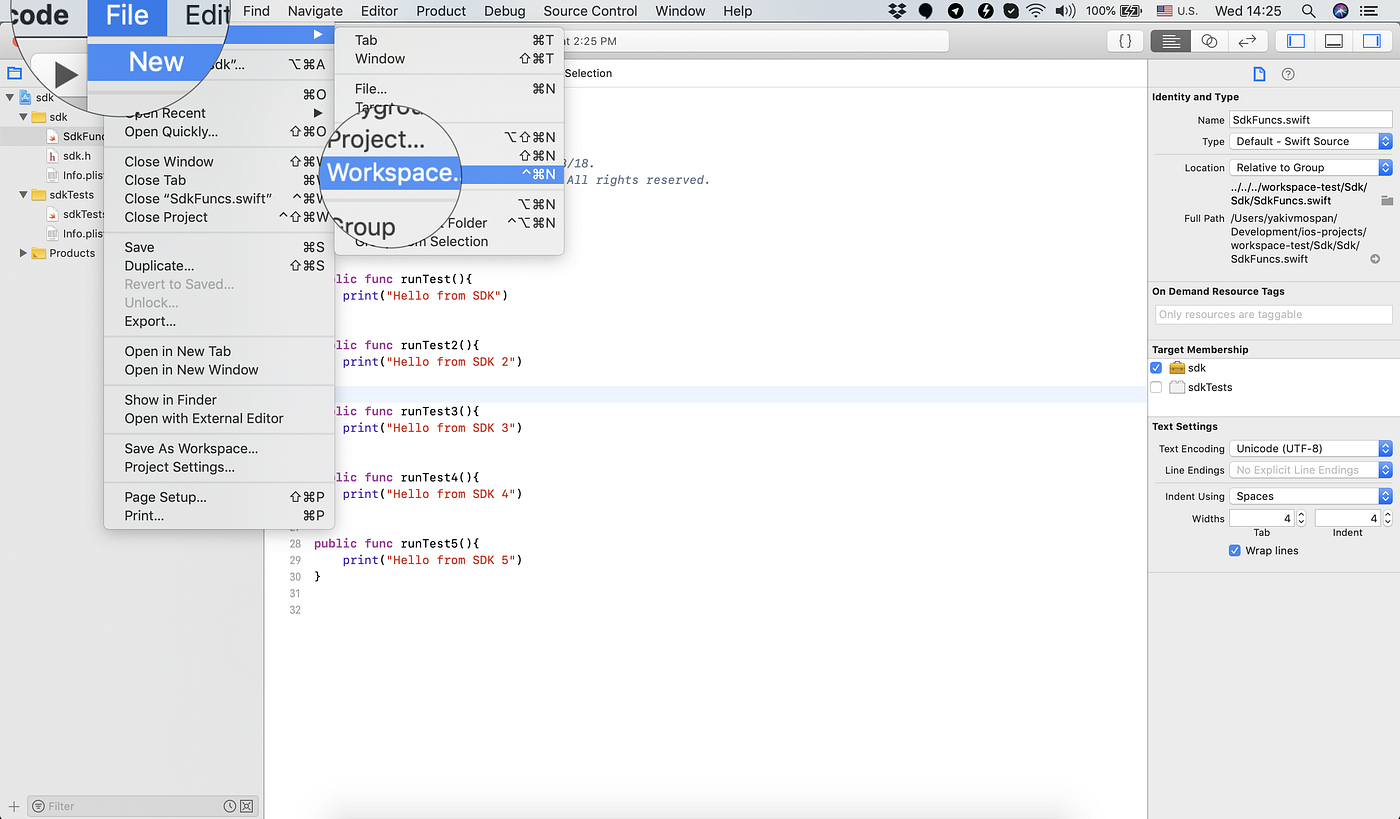1400x819 pixels.
Task: Uncheck sdk target membership
Action: tap(1156, 368)
